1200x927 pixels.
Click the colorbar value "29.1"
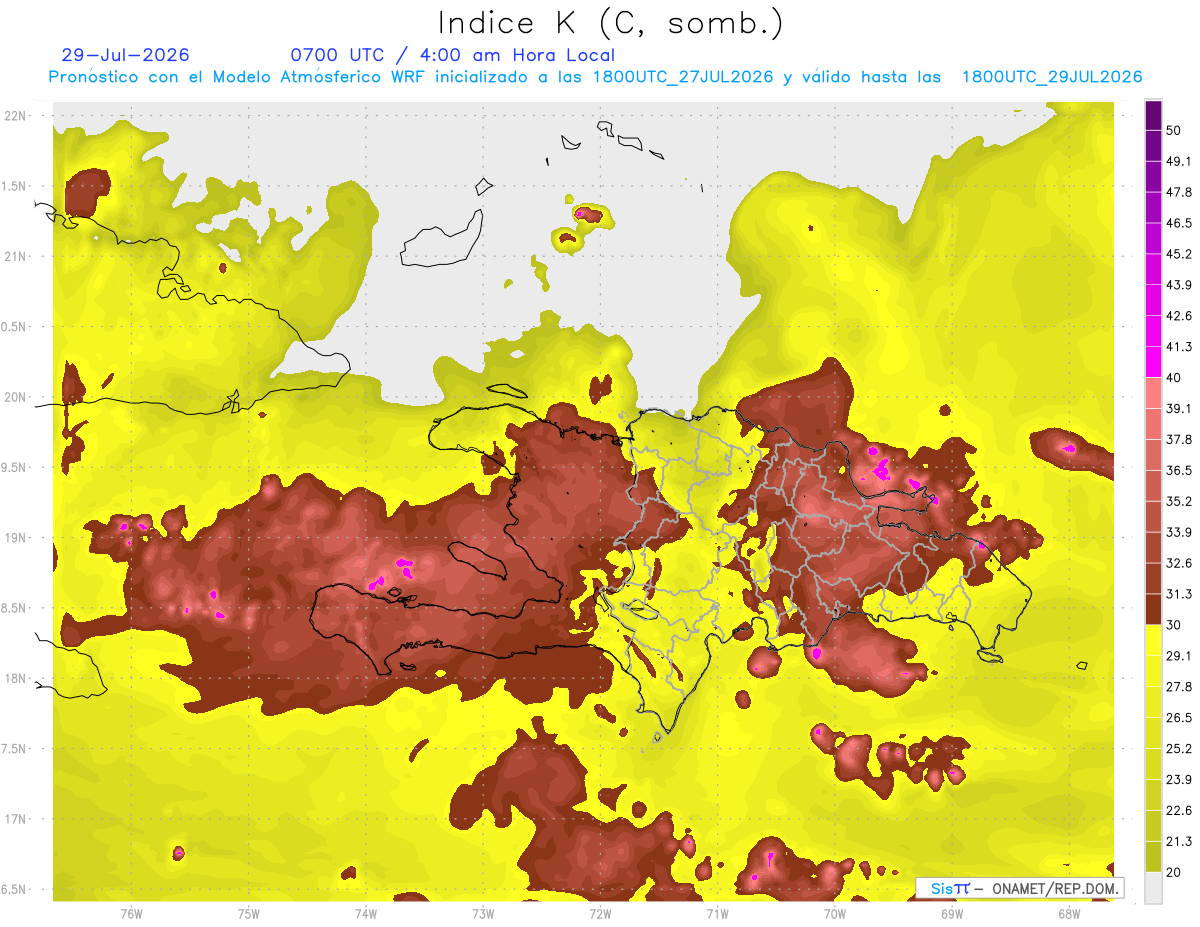(x=1178, y=655)
